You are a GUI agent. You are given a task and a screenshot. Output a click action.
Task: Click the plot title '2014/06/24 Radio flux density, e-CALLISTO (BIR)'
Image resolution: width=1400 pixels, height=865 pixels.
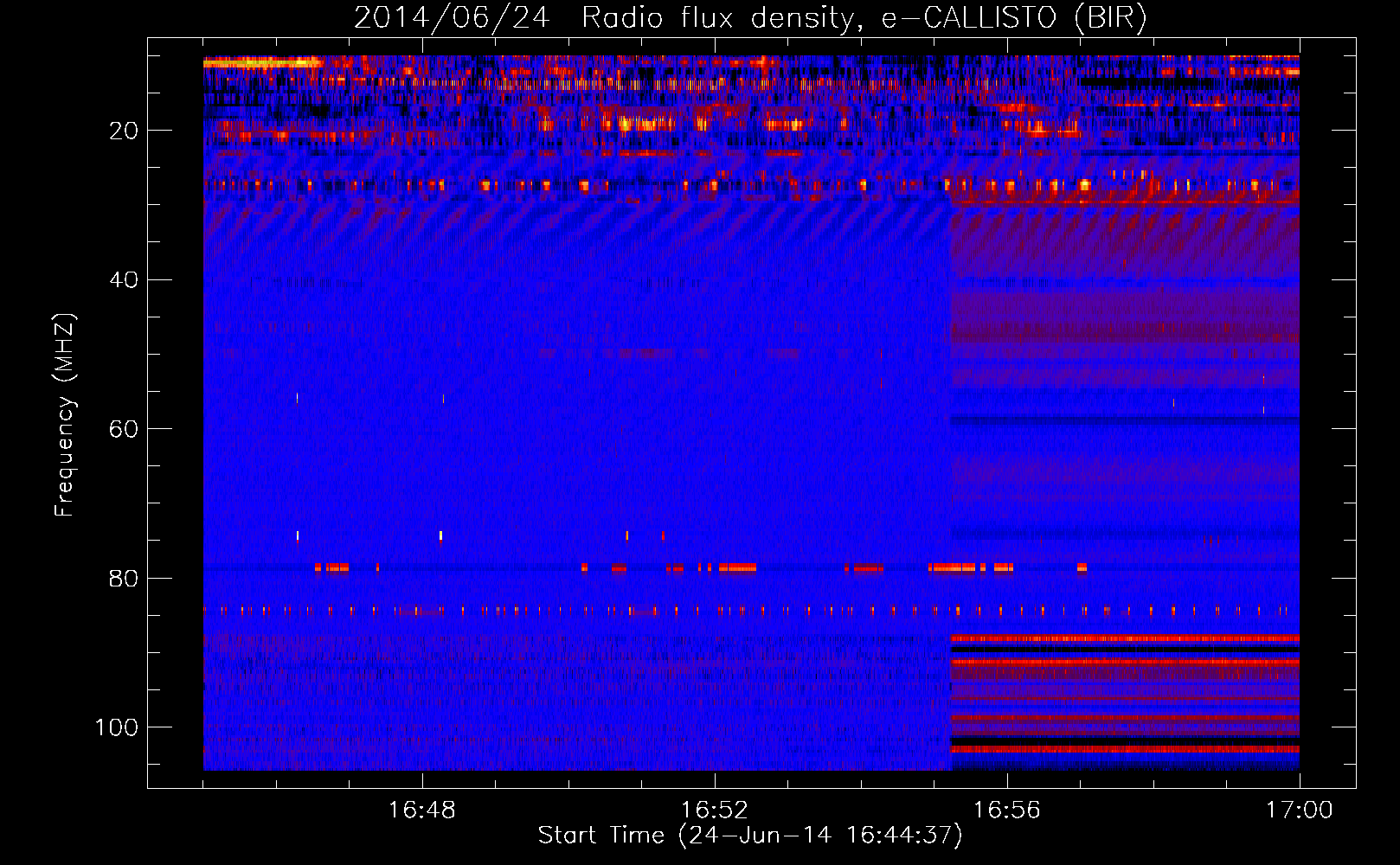(750, 18)
